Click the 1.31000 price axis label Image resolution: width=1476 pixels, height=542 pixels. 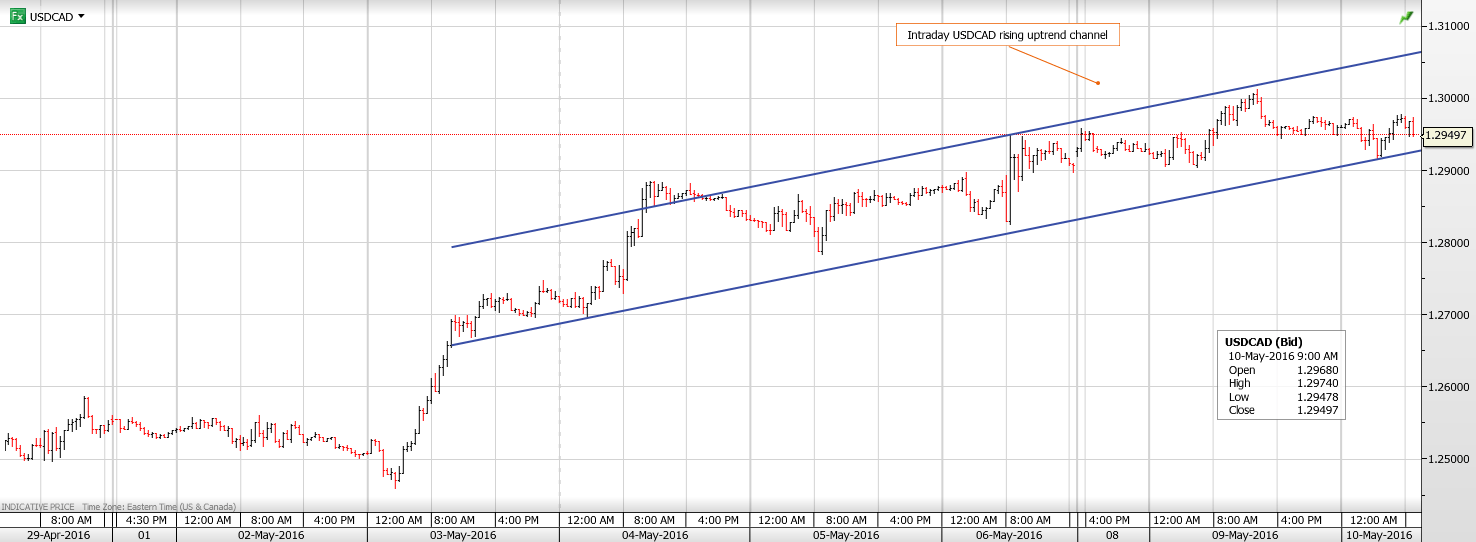1449,26
